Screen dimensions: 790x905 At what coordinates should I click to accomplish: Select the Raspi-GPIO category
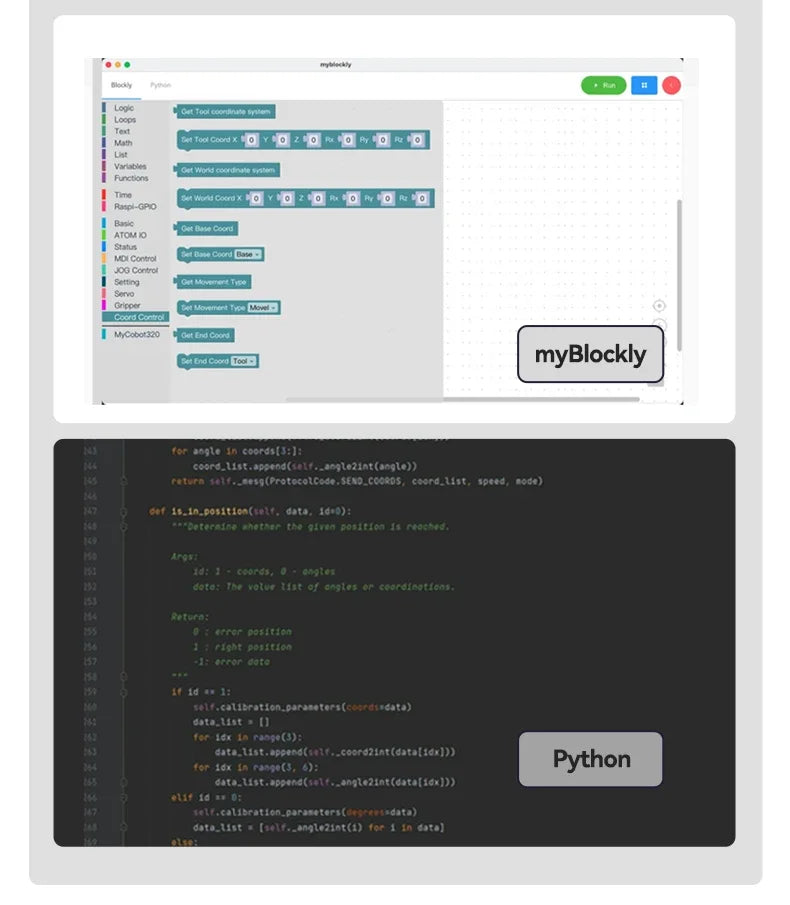point(135,207)
